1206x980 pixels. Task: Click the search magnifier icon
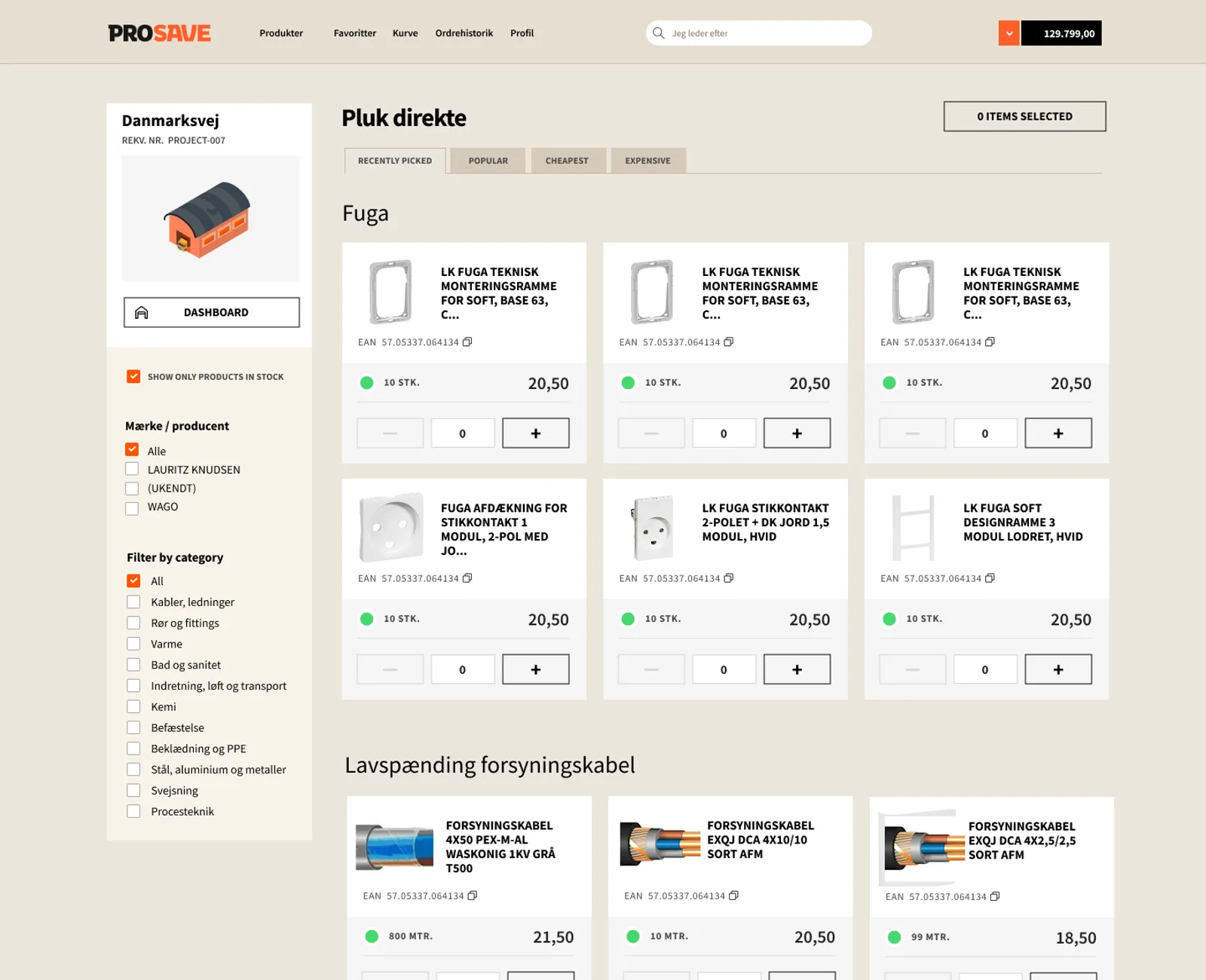tap(658, 33)
